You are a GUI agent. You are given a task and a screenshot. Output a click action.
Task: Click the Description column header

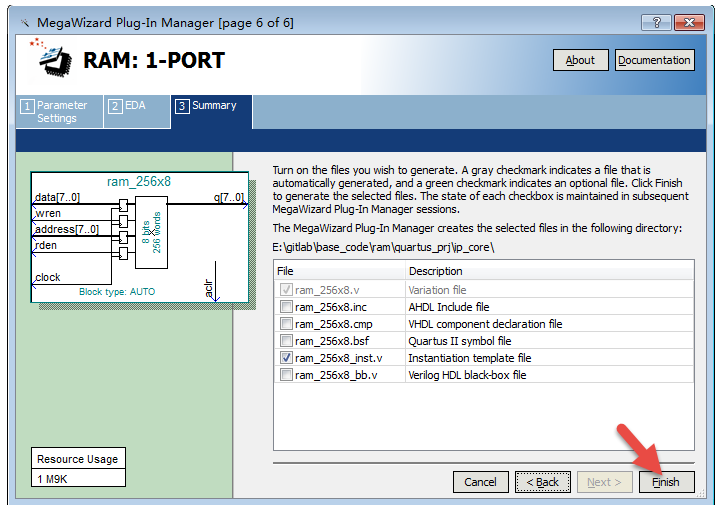pyautogui.click(x=550, y=271)
